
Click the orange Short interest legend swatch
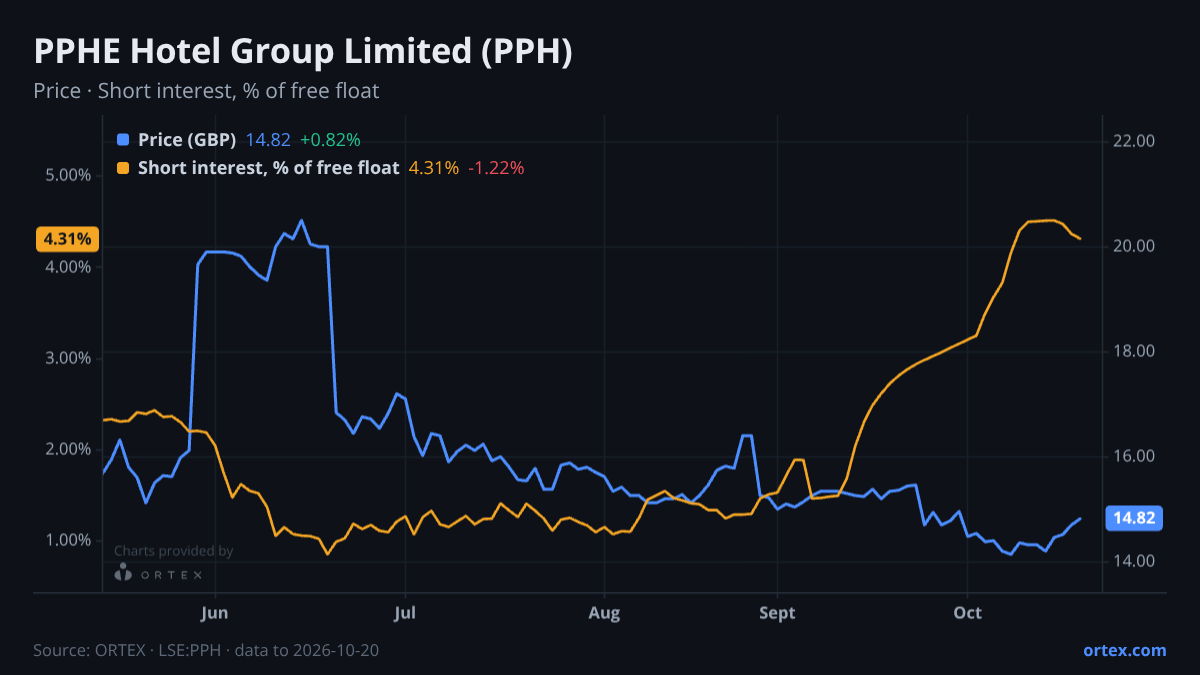coord(123,168)
